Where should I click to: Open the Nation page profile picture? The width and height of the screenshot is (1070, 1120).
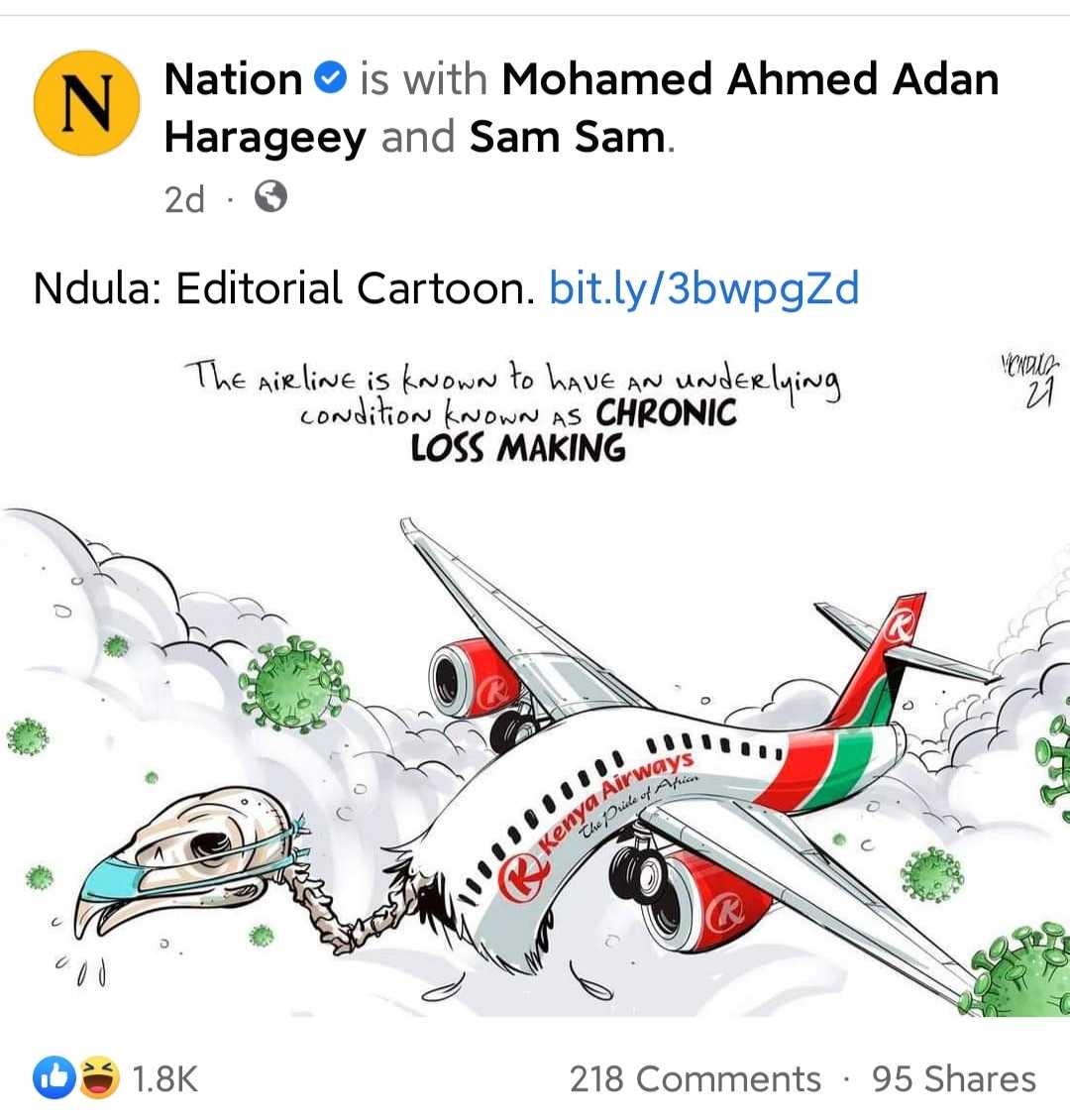(86, 103)
